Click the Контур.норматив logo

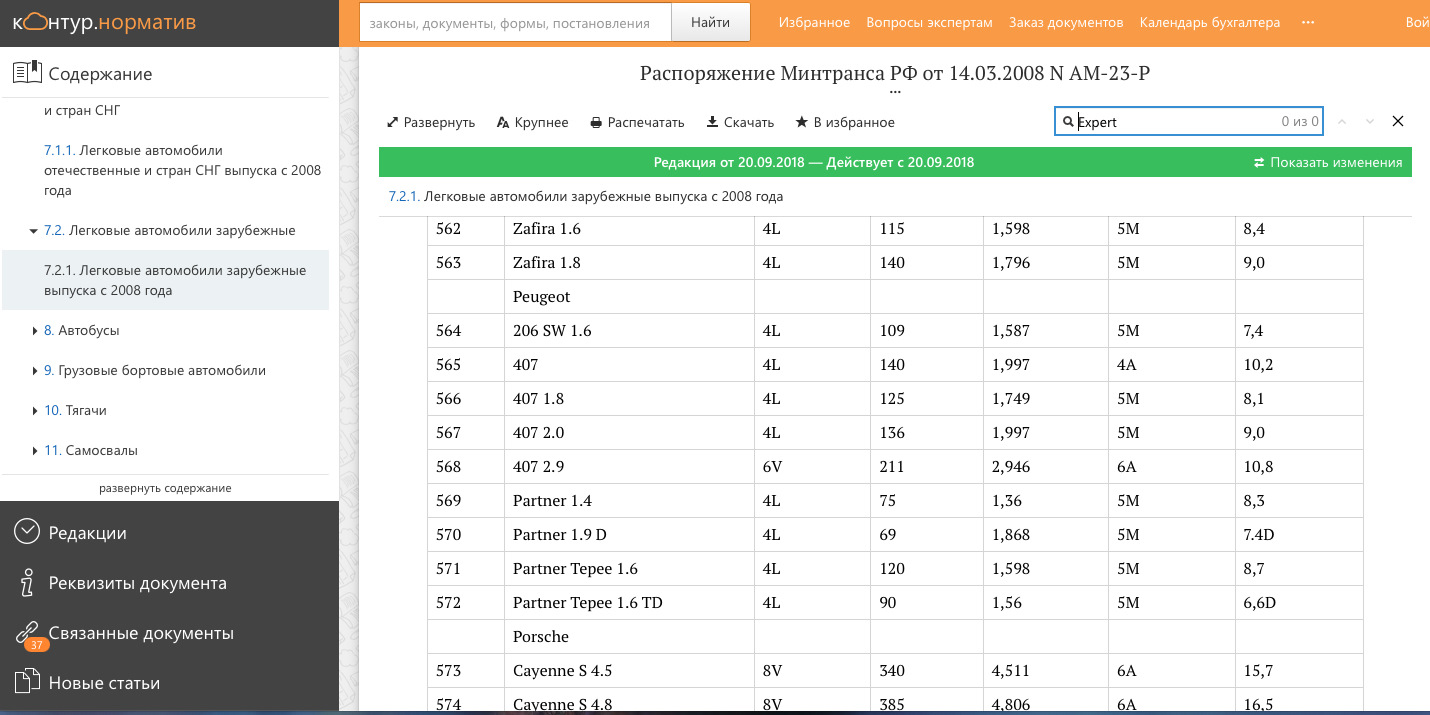105,22
